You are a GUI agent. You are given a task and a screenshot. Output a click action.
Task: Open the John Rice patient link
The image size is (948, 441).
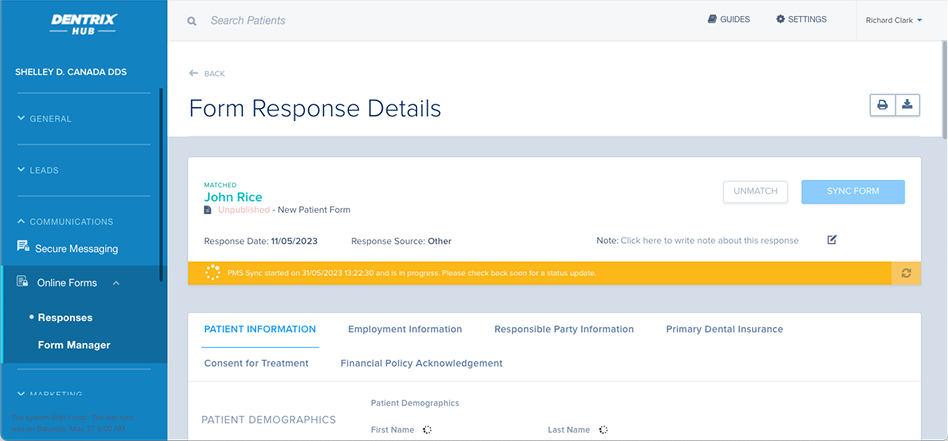click(x=233, y=197)
